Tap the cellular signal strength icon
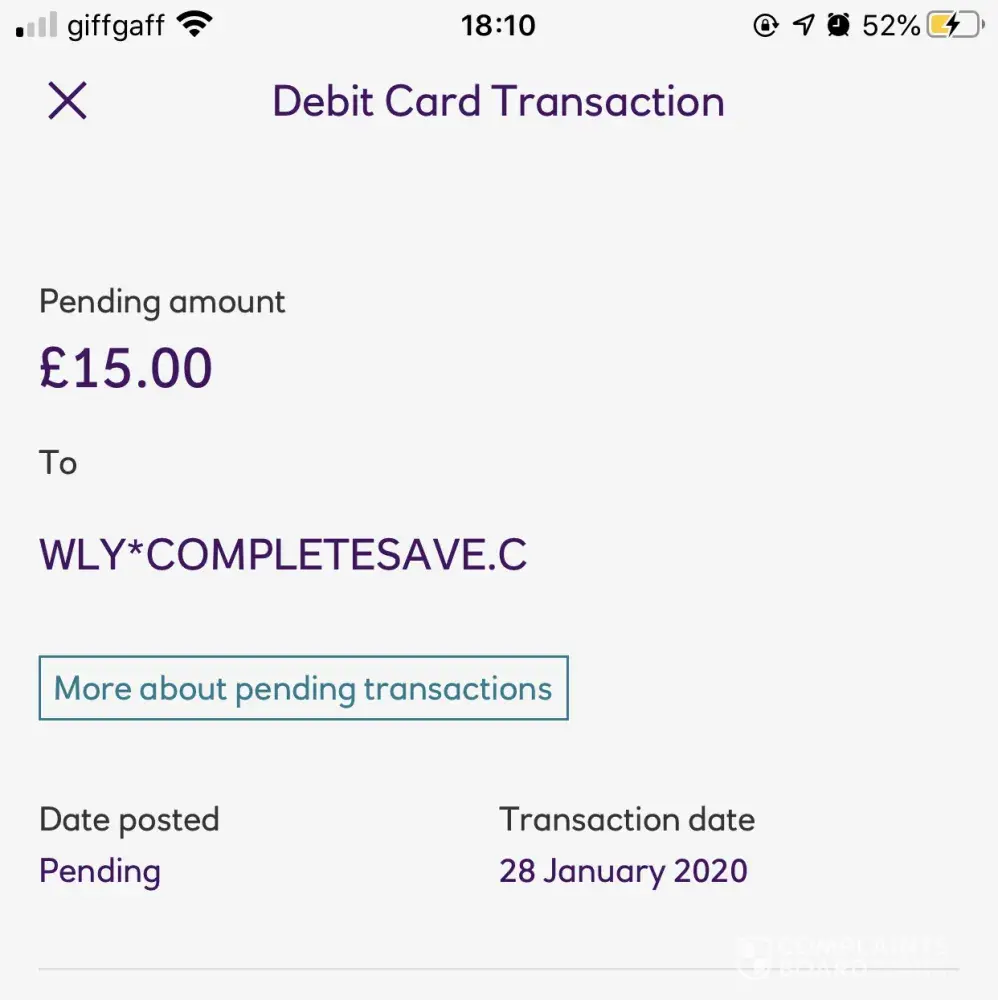Screen dimensions: 998x1000 pyautogui.click(x=36, y=26)
